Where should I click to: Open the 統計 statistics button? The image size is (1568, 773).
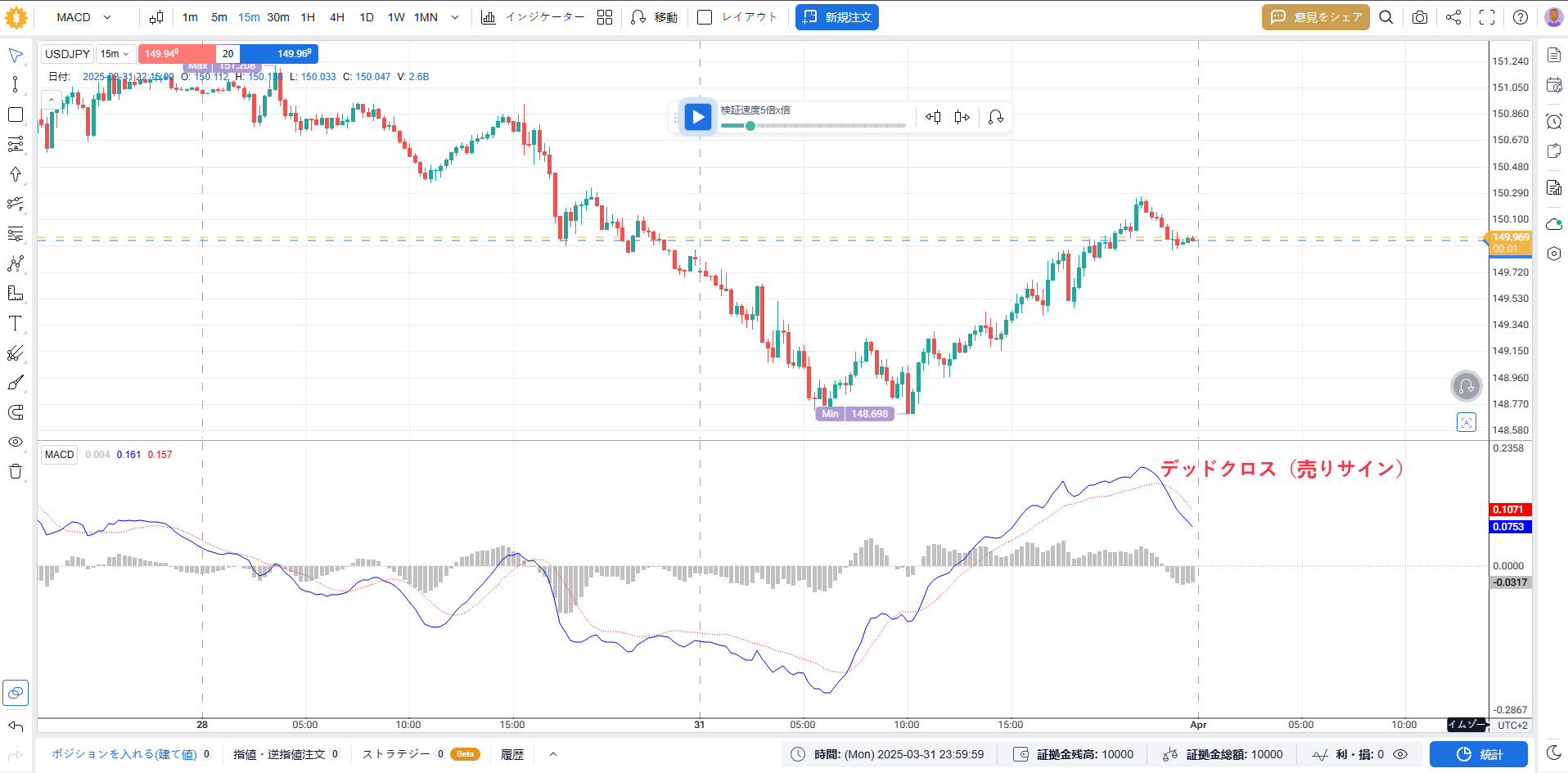point(1479,754)
